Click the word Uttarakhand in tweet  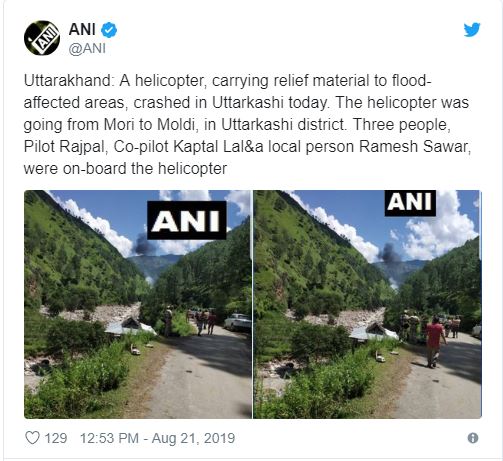click(69, 81)
